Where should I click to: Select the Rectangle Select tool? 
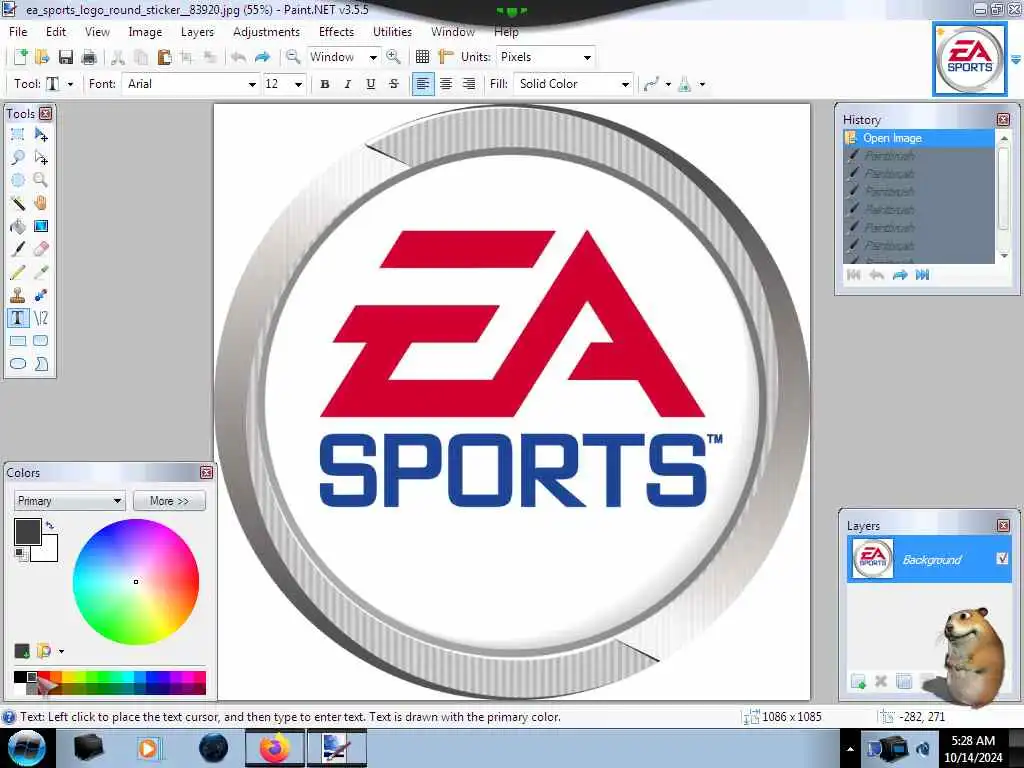coord(18,135)
